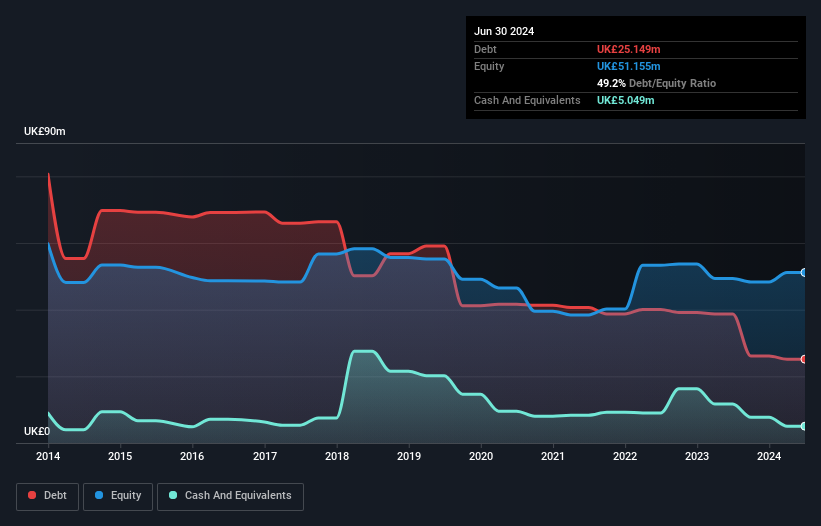Click the 2024 x-axis label
Image resolution: width=821 pixels, height=526 pixels.
(769, 456)
